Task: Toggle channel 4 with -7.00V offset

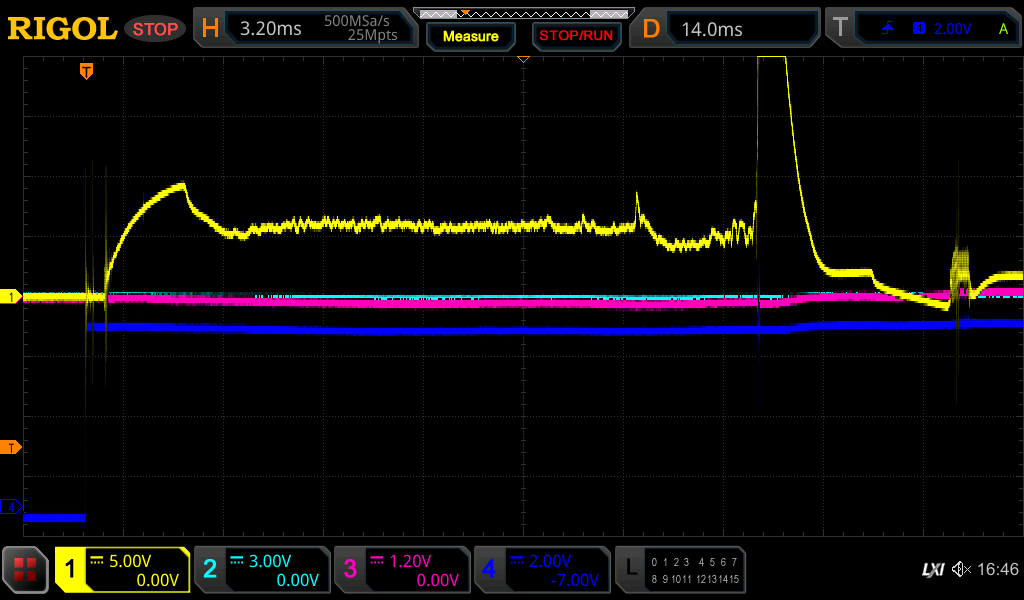Action: coord(542,570)
